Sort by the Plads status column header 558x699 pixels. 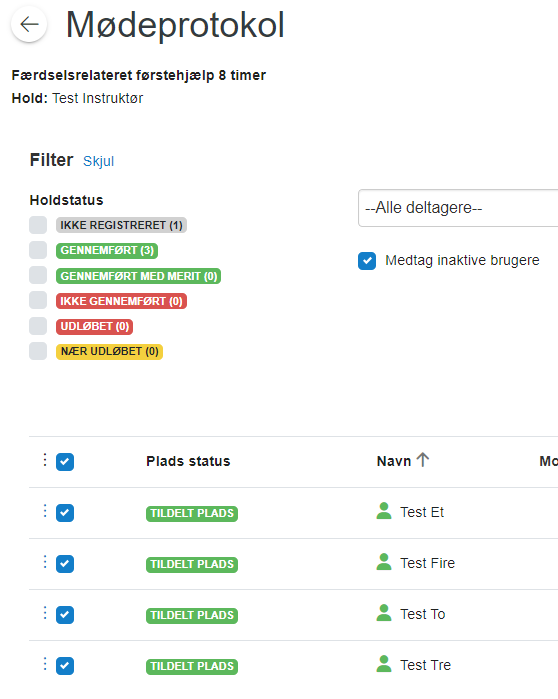188,461
